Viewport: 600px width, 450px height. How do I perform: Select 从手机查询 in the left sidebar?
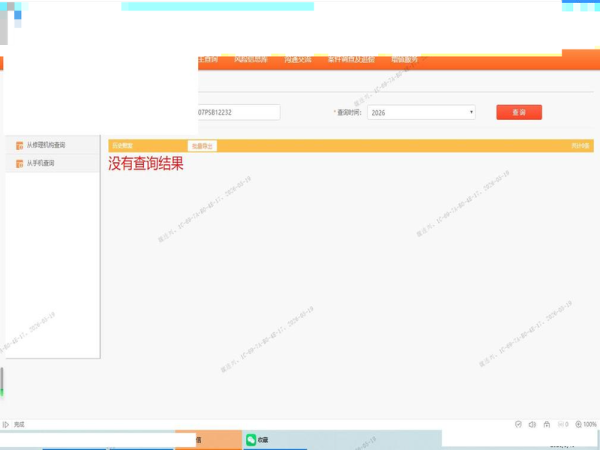[40, 163]
